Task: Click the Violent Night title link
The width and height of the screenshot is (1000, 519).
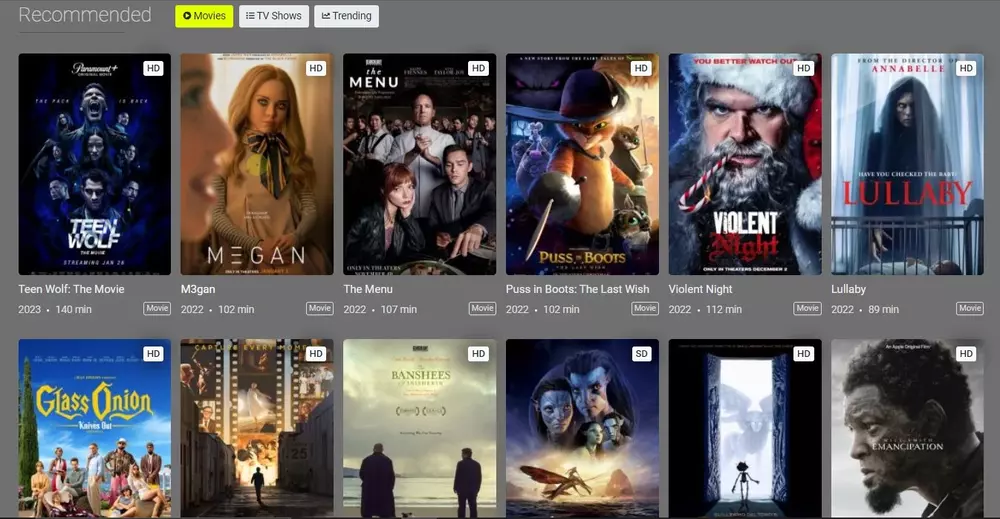Action: pos(700,289)
